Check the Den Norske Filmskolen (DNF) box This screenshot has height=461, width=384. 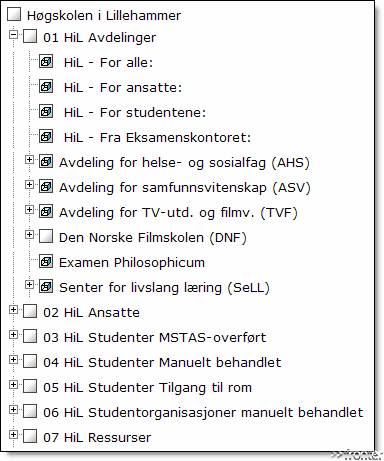[46, 237]
